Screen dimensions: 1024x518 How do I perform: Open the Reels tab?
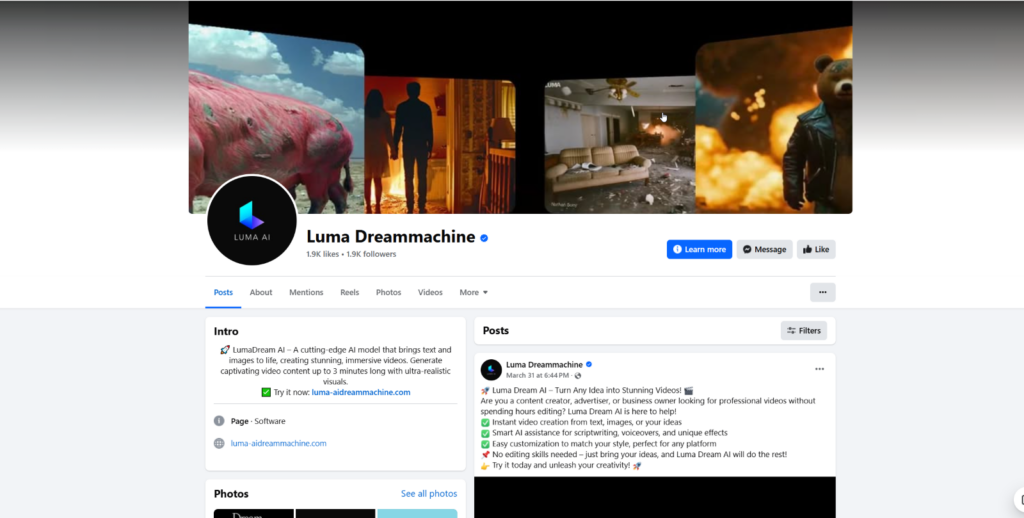pos(349,293)
